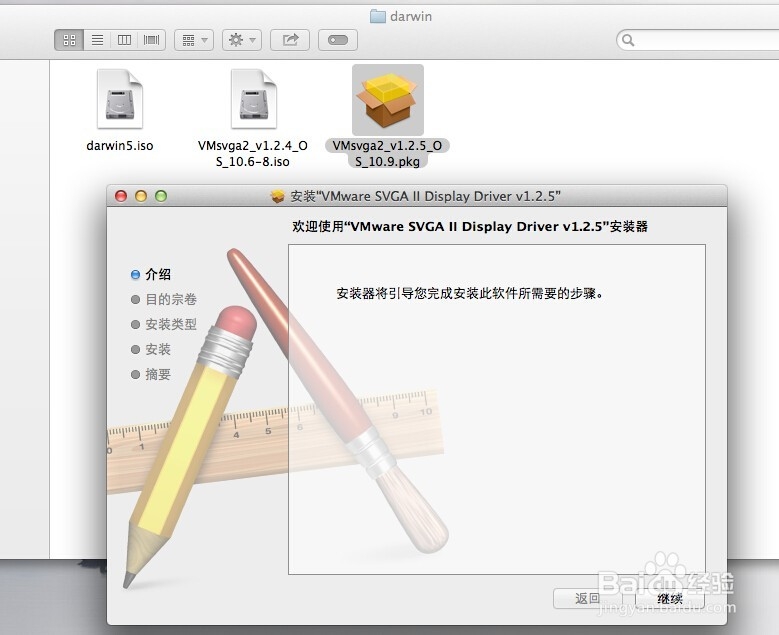Switch Finder to Cover Flow view
The width and height of the screenshot is (779, 635).
[152, 40]
